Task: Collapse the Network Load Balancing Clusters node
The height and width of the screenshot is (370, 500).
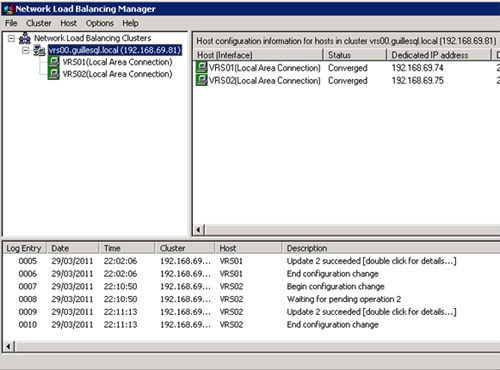Action: (x=11, y=38)
